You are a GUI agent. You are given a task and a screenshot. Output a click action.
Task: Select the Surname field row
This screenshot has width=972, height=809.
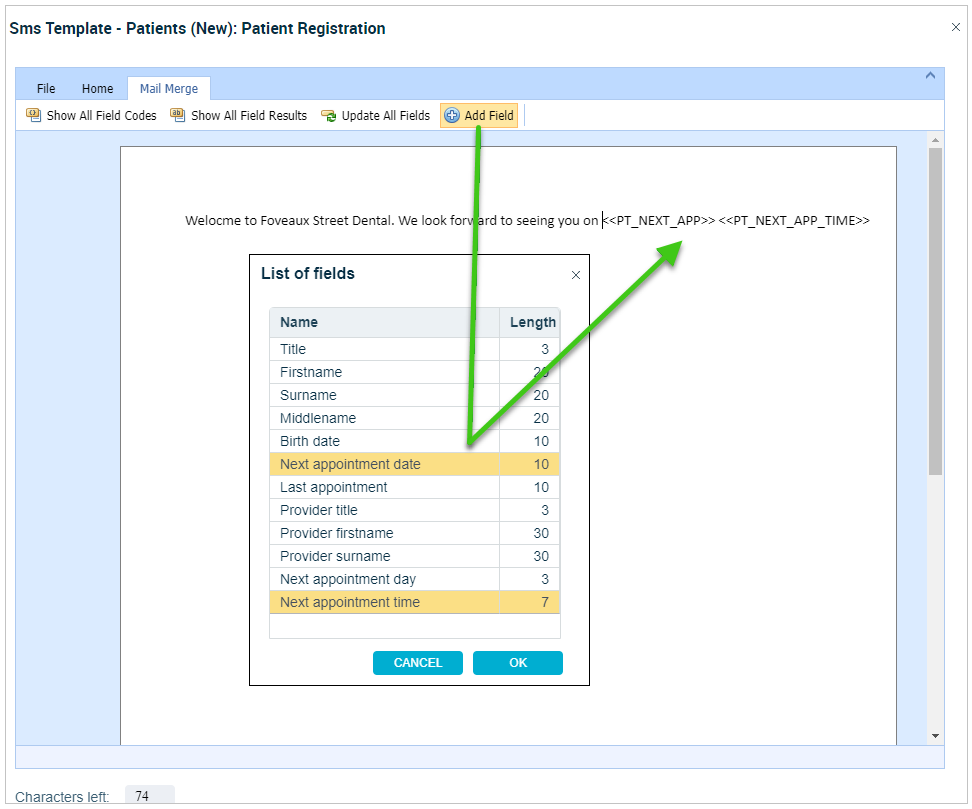point(415,395)
